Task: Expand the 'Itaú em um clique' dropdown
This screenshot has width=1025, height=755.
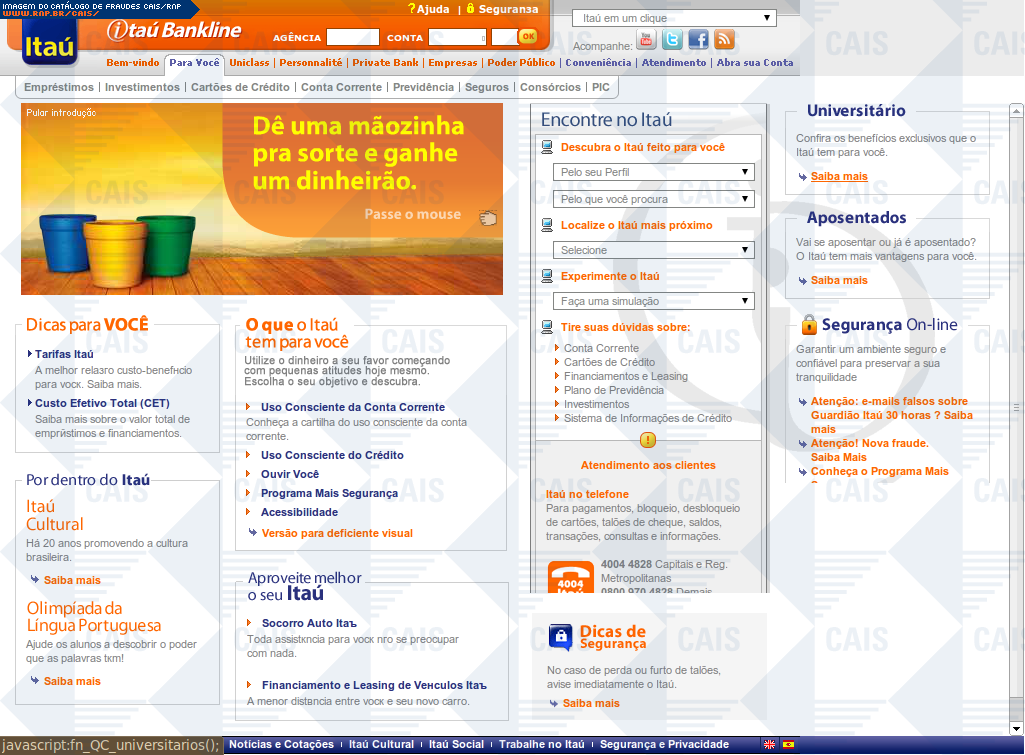Action: 674,18
